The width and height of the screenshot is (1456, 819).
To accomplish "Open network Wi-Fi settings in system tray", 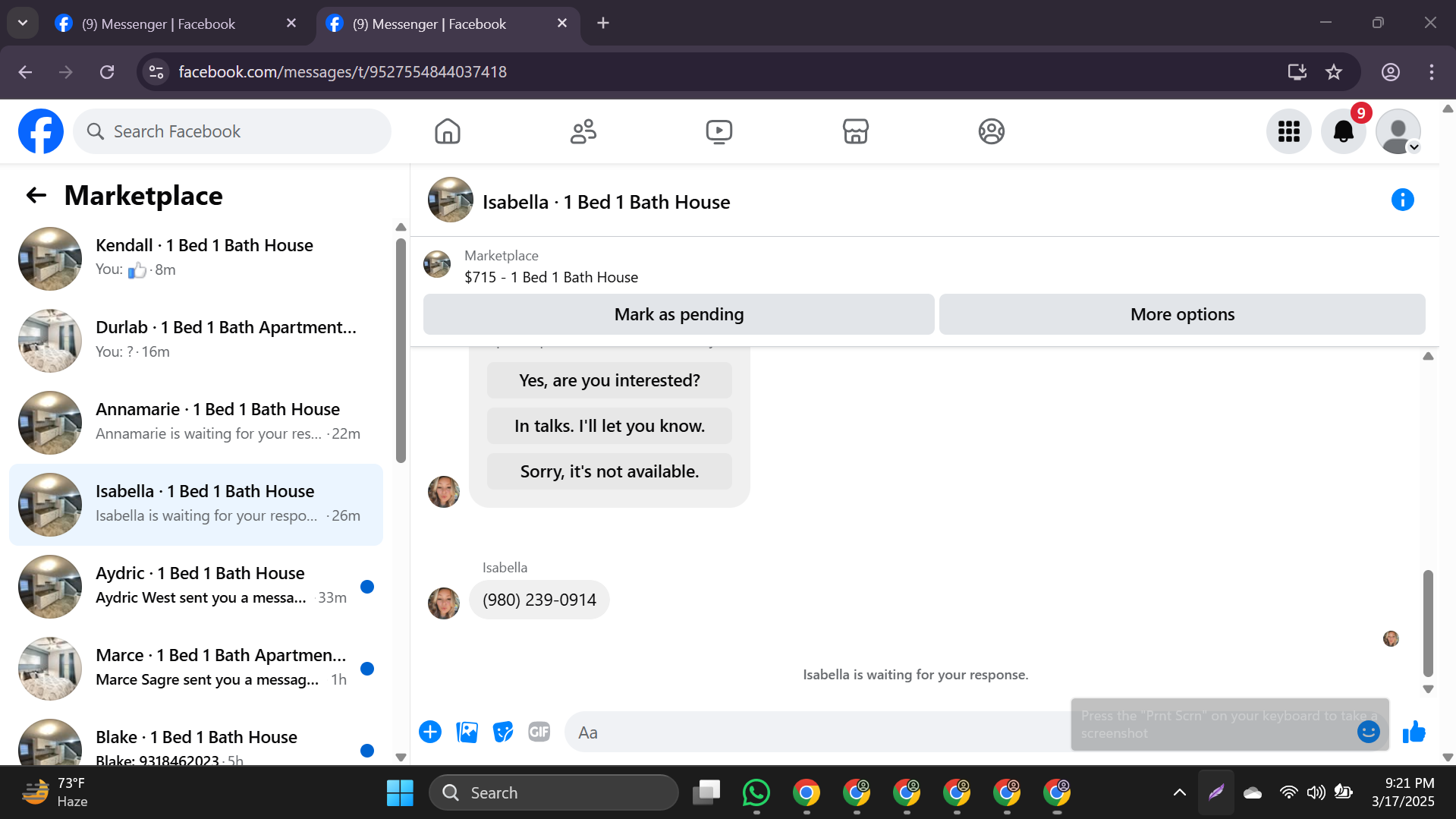I will (1288, 792).
